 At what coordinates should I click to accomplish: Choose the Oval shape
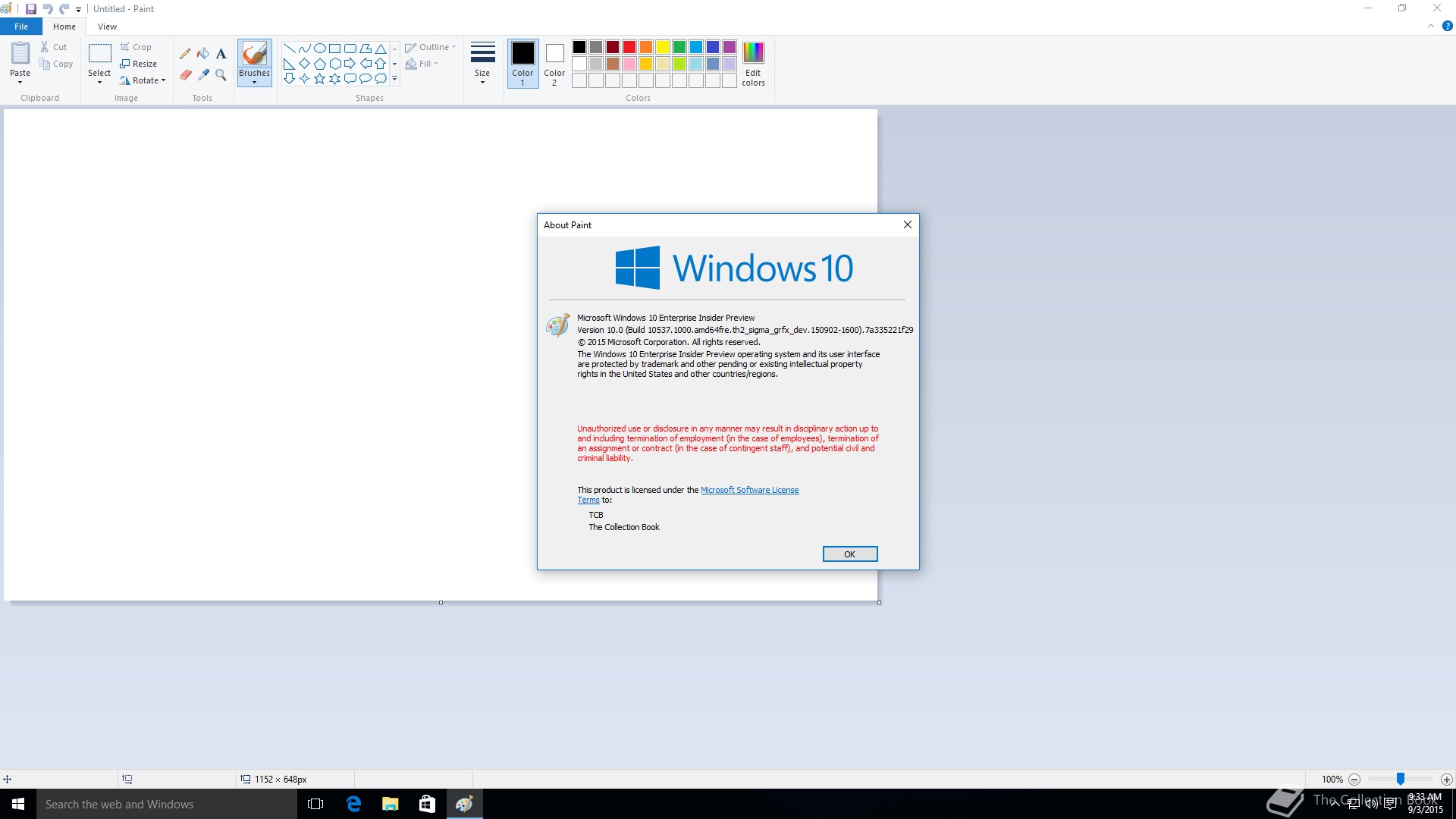319,49
